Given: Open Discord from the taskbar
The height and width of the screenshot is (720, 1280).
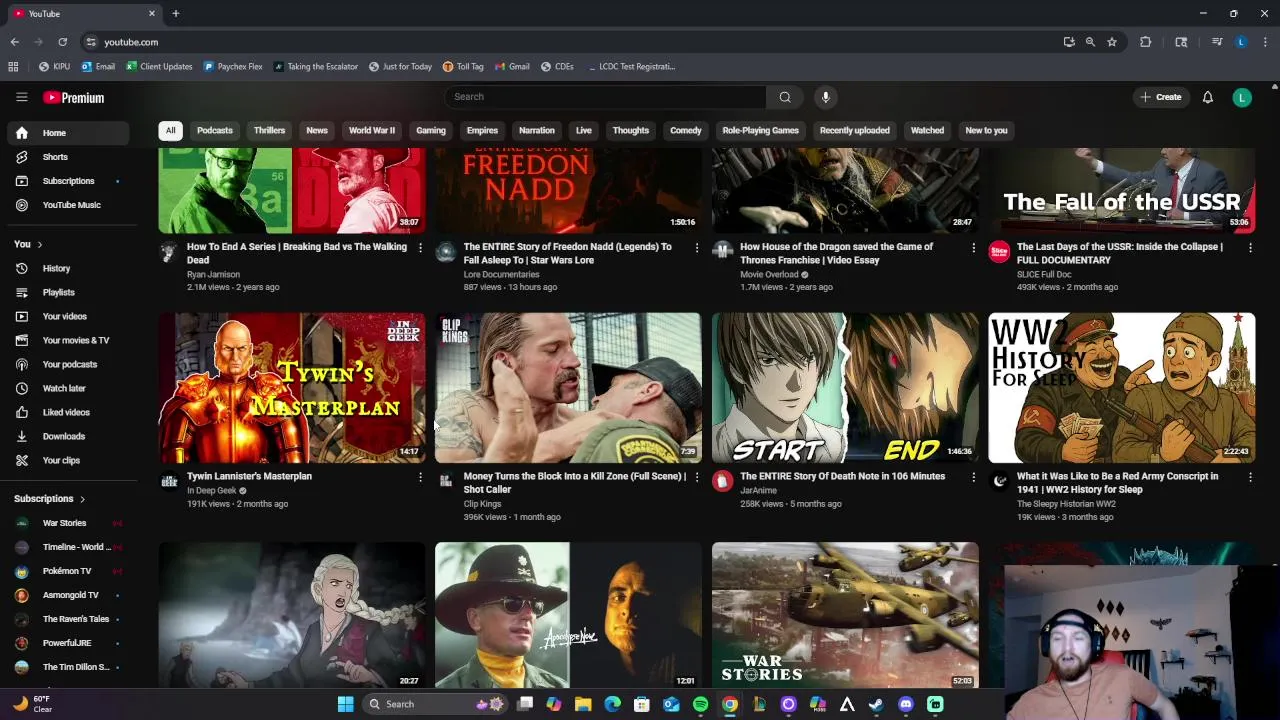Looking at the screenshot, I should [x=906, y=704].
